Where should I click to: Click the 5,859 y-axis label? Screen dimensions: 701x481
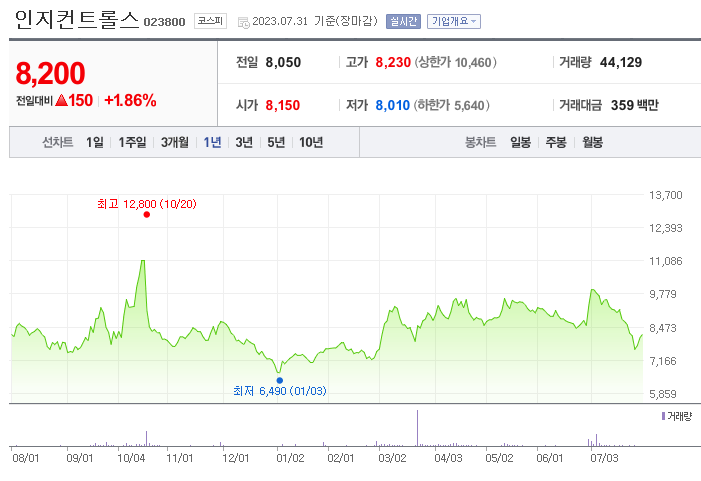pyautogui.click(x=663, y=394)
